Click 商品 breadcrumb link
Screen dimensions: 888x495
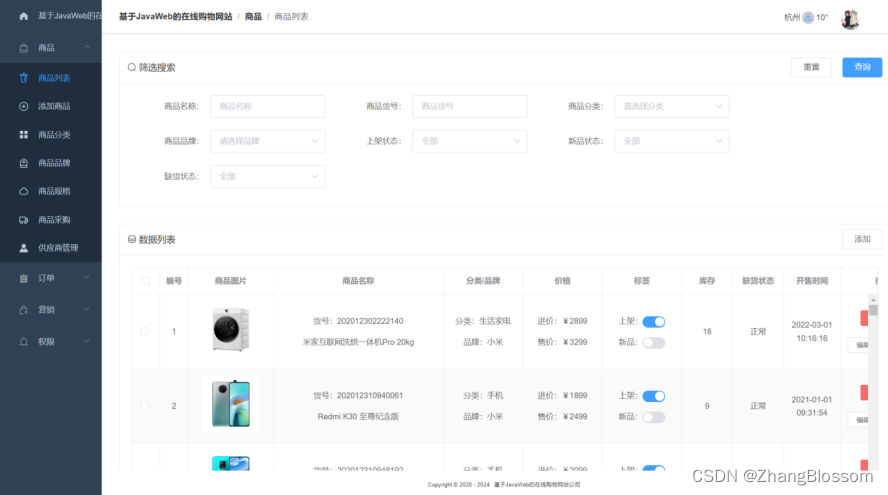[x=253, y=17]
